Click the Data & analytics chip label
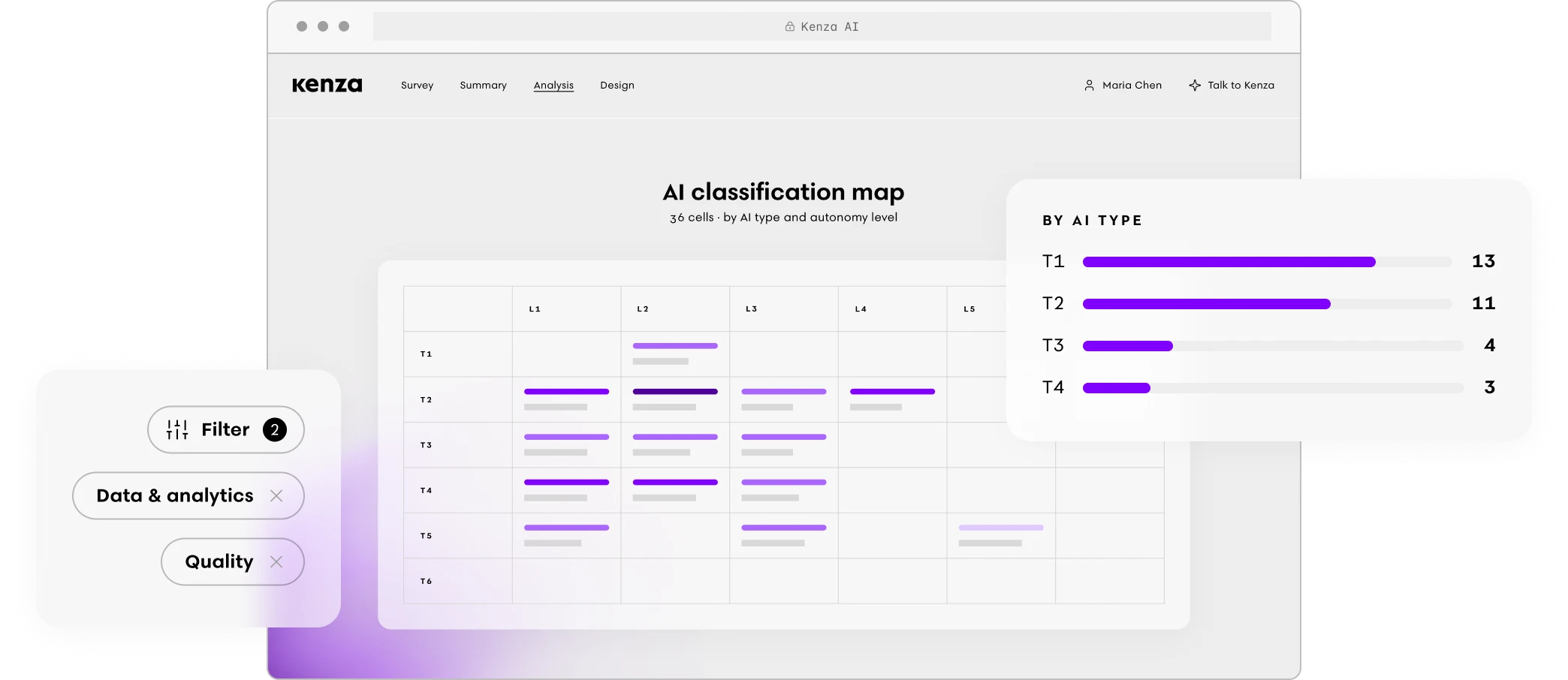This screenshot has width=1568, height=680. (175, 495)
